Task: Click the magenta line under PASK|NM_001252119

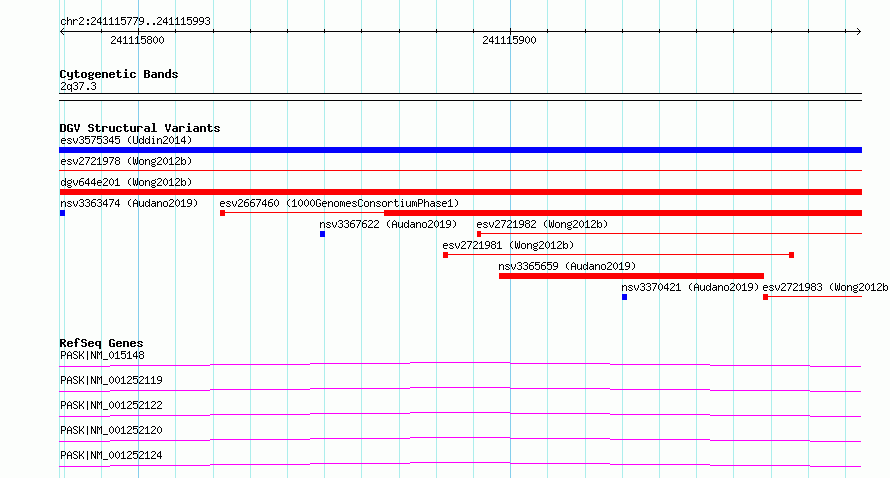Action: [460, 389]
